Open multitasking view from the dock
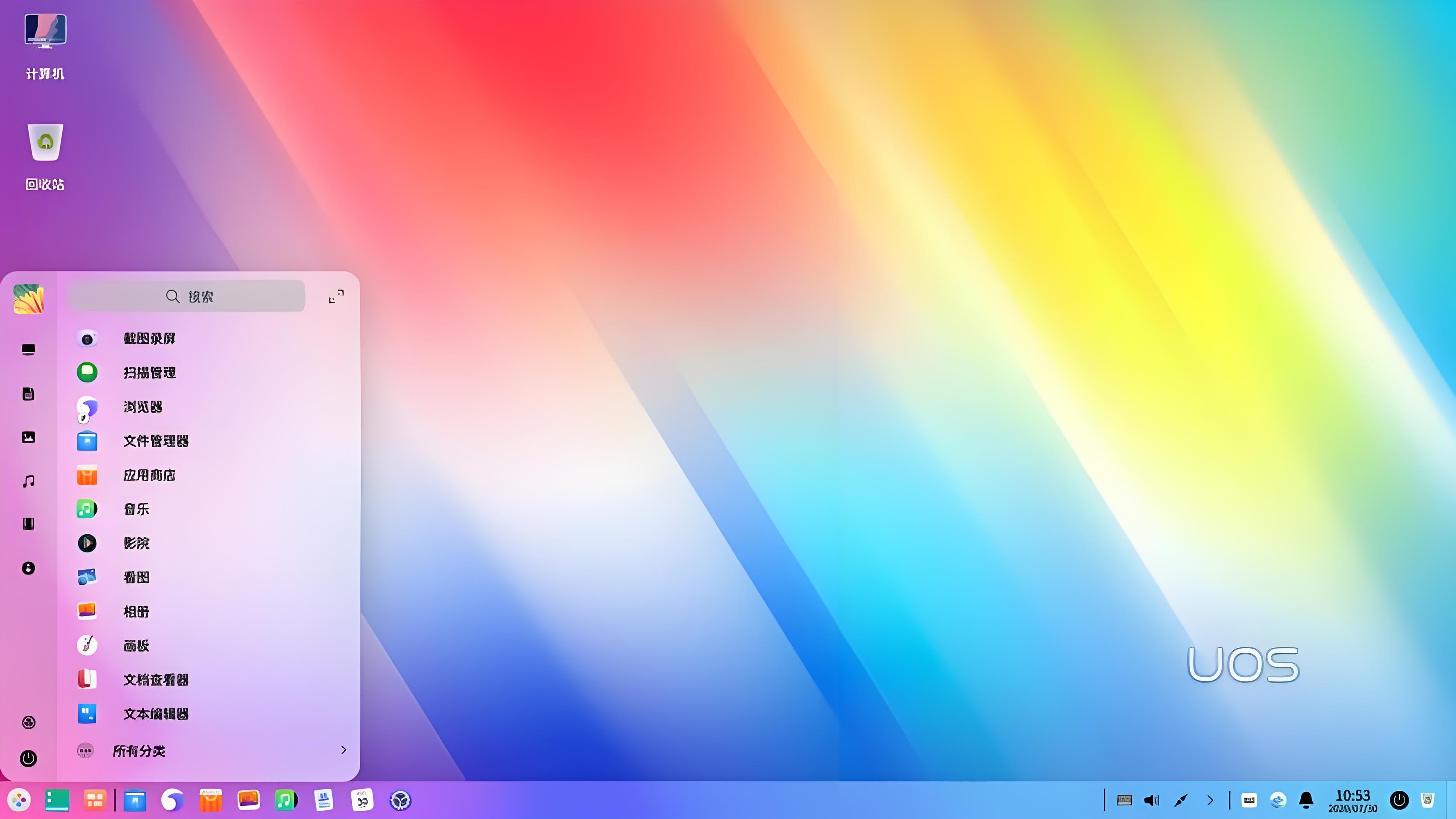 point(95,800)
